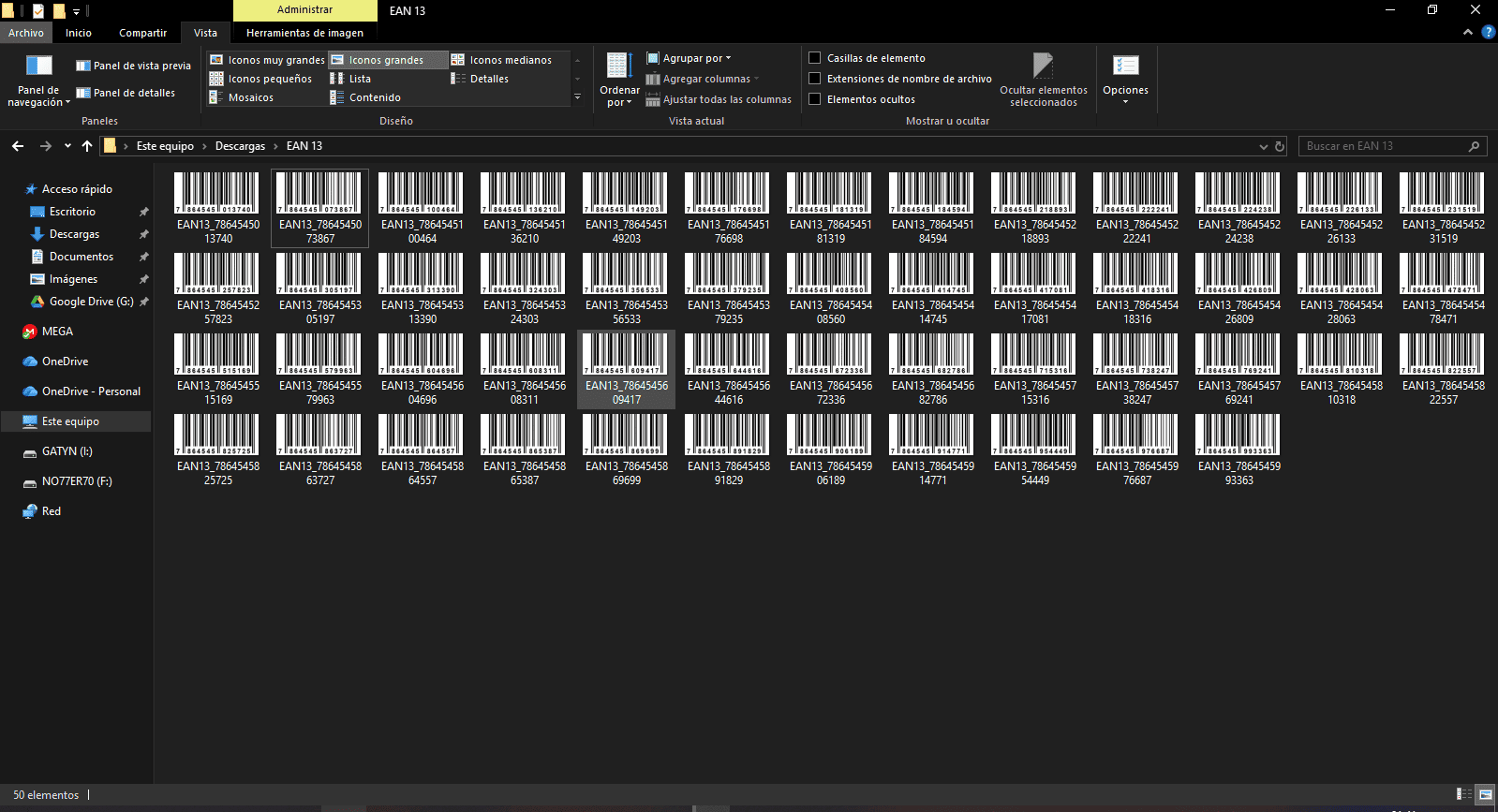Click the help question mark icon

(1488, 32)
